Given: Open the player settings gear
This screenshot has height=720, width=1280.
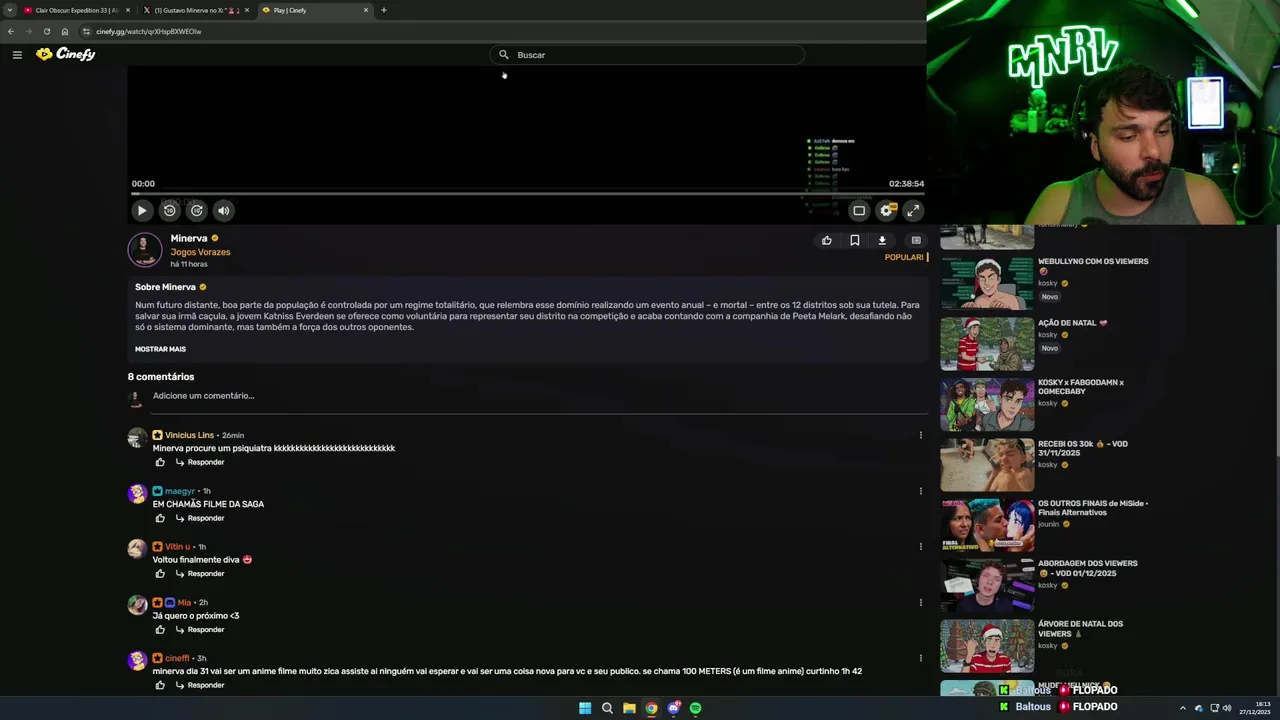Looking at the screenshot, I should click(x=886, y=210).
